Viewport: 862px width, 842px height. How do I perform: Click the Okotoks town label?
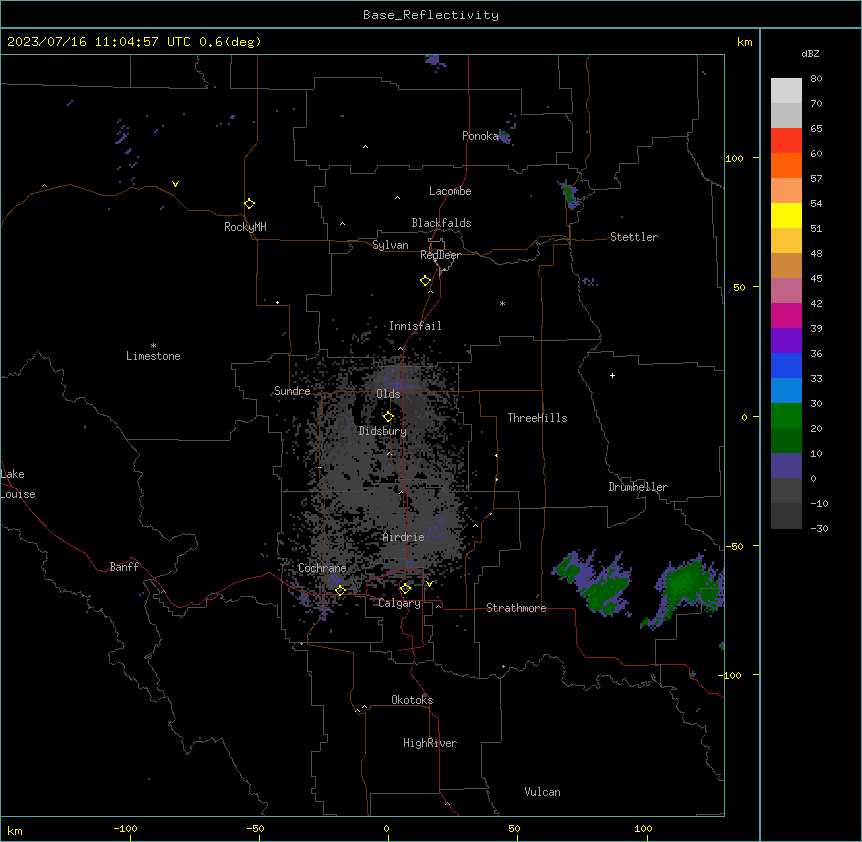(x=412, y=700)
